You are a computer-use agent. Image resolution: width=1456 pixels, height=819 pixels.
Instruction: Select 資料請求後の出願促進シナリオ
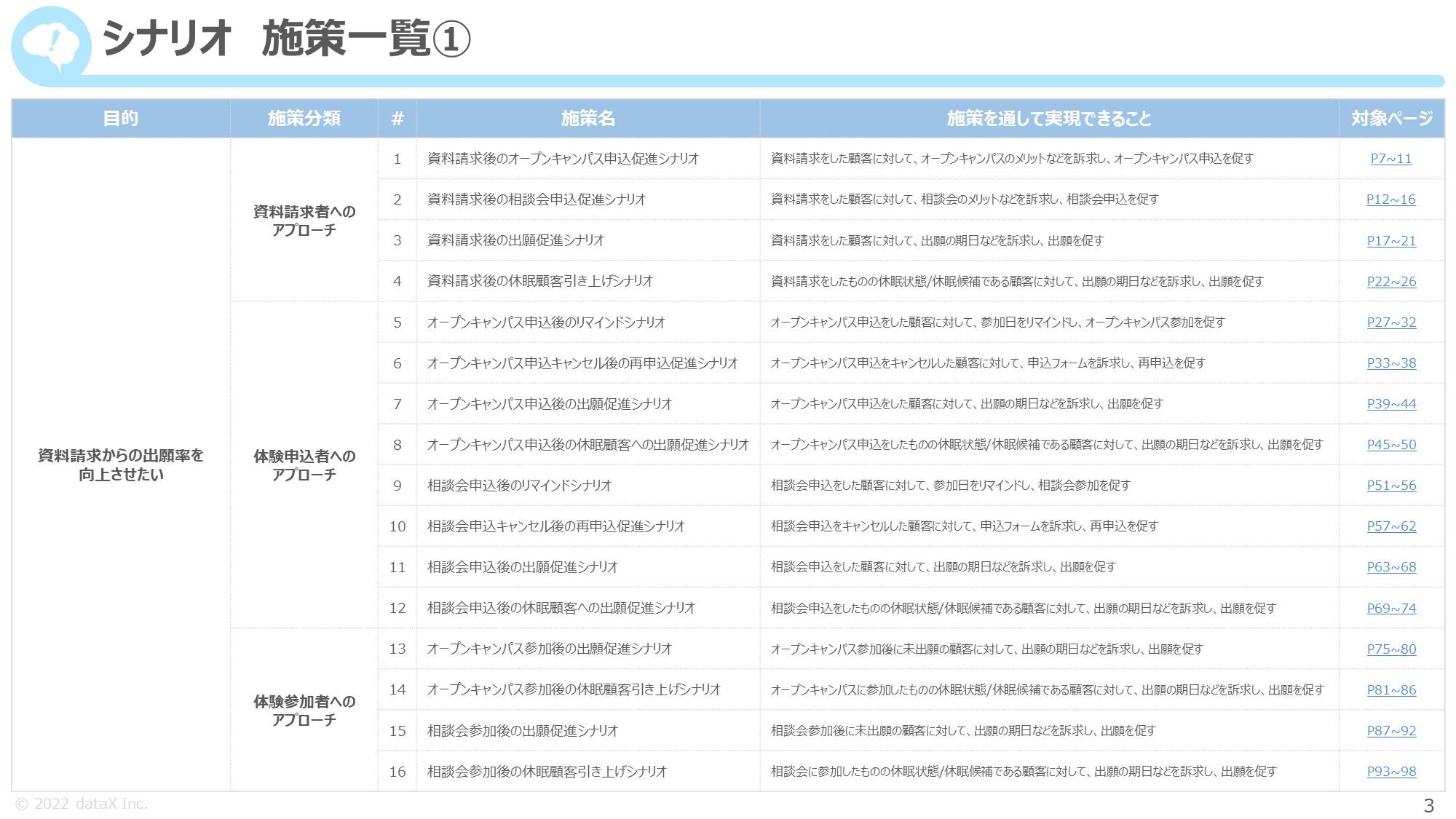click(515, 240)
